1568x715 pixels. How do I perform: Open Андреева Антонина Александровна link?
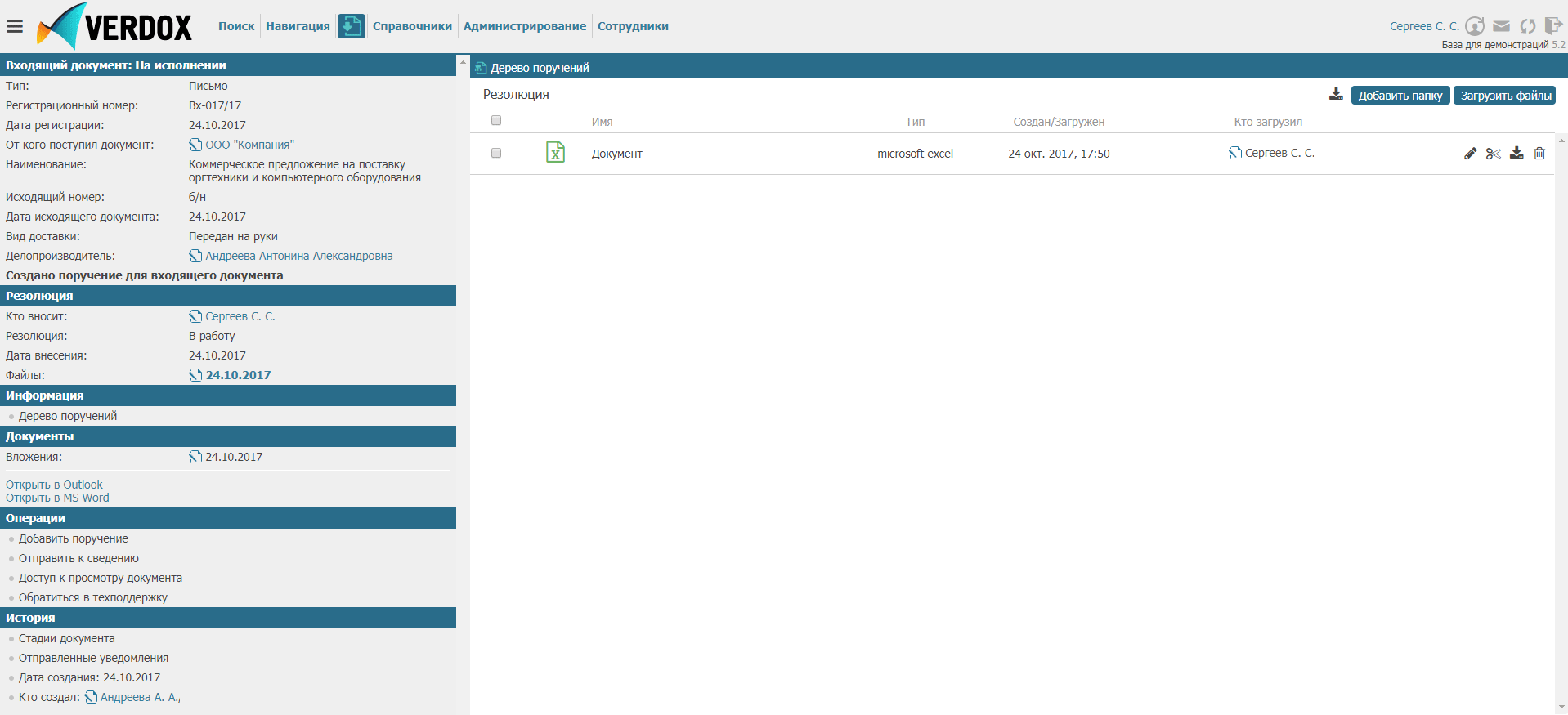(299, 256)
